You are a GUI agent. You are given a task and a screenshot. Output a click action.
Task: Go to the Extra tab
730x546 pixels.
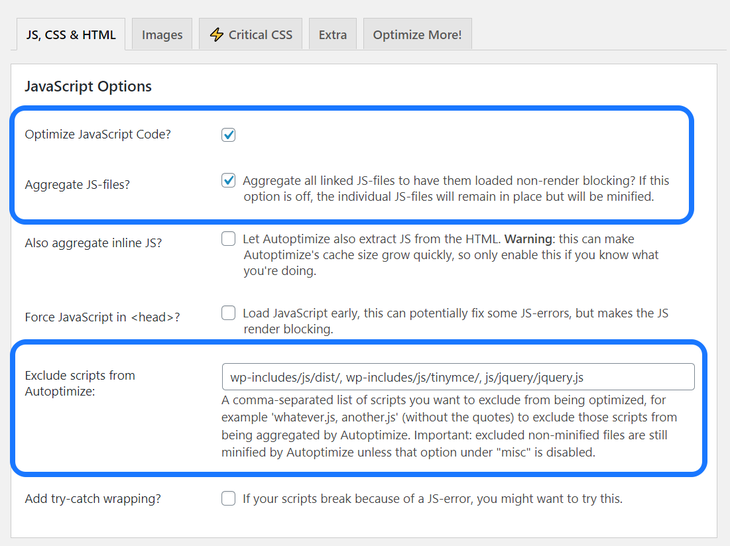(x=332, y=34)
